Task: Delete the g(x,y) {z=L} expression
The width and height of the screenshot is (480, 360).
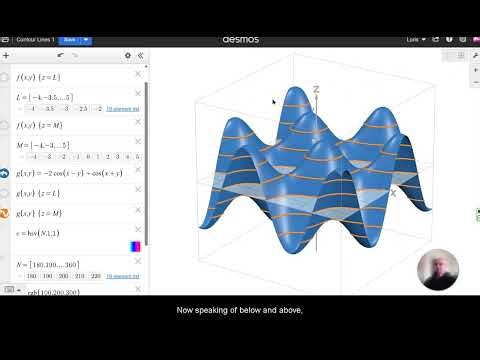Action: [x=138, y=189]
